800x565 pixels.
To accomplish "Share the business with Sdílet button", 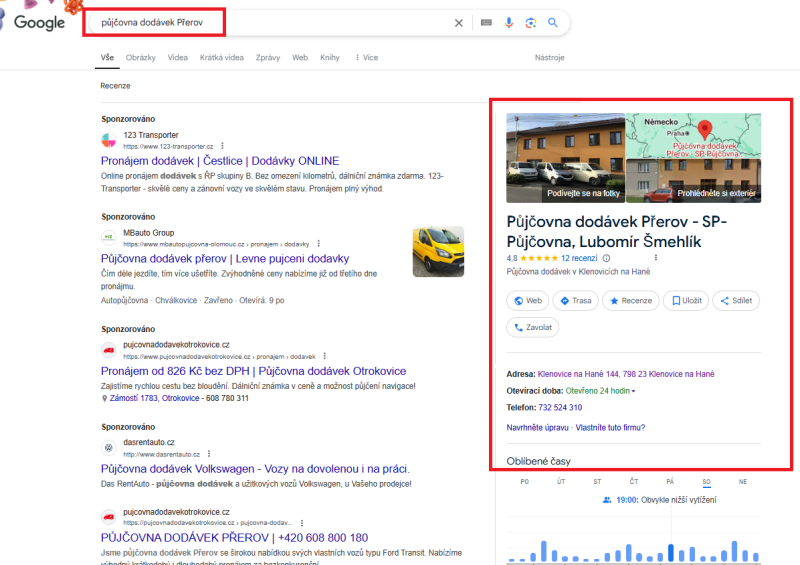I will tap(736, 301).
